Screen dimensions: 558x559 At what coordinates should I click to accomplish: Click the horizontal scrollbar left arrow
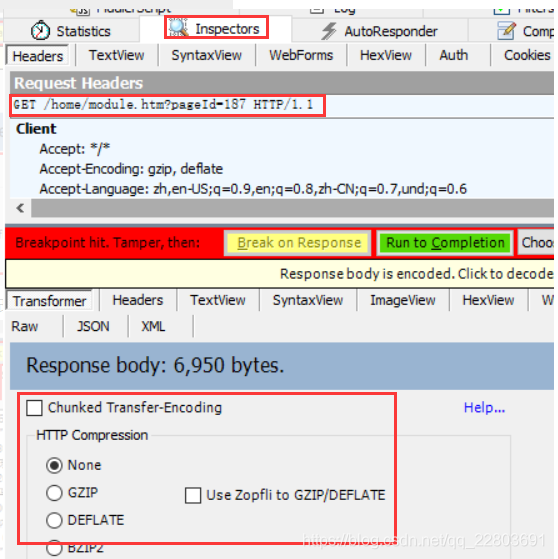(20, 208)
